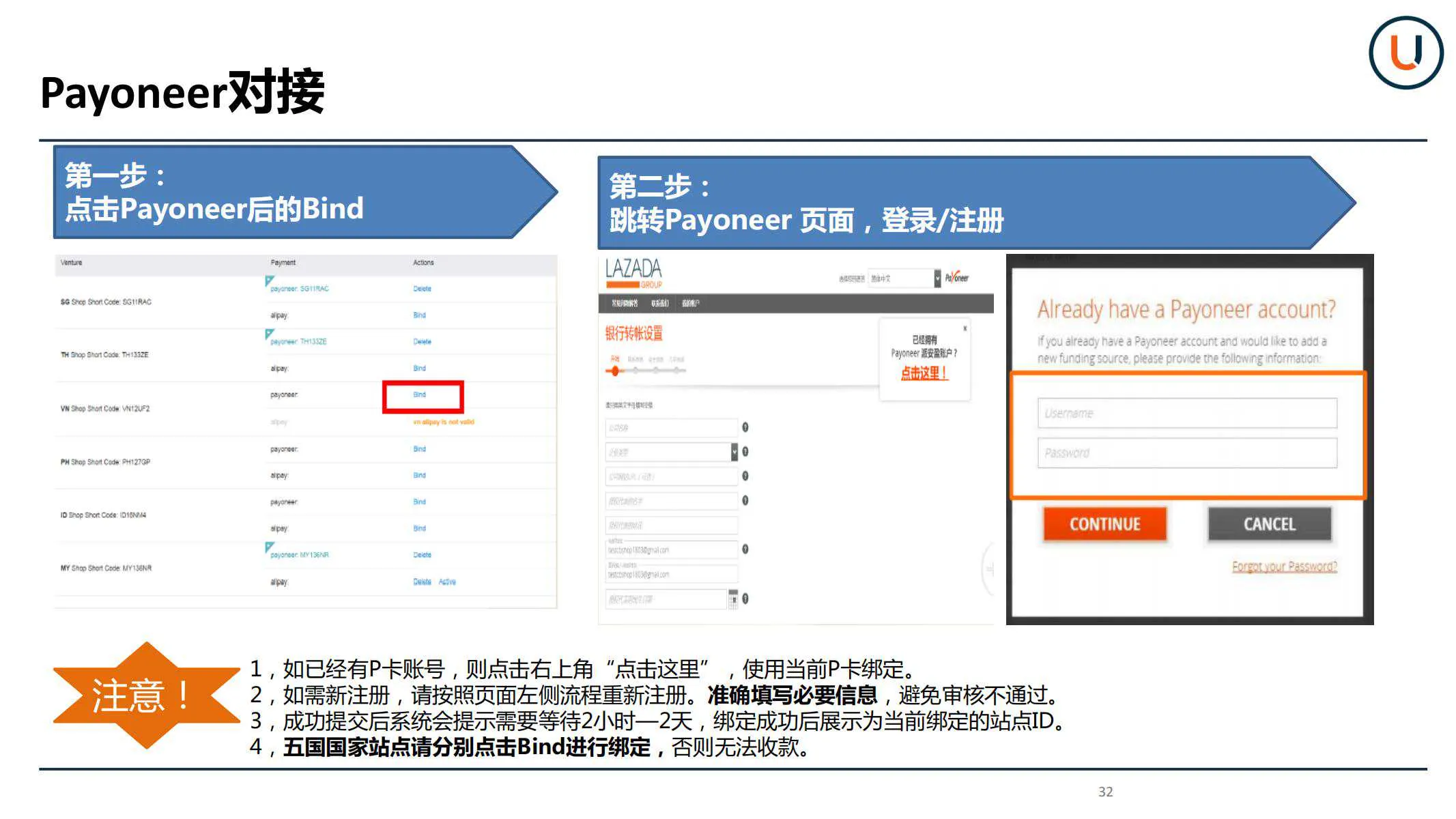Click the CONTINUE button

(x=1104, y=524)
